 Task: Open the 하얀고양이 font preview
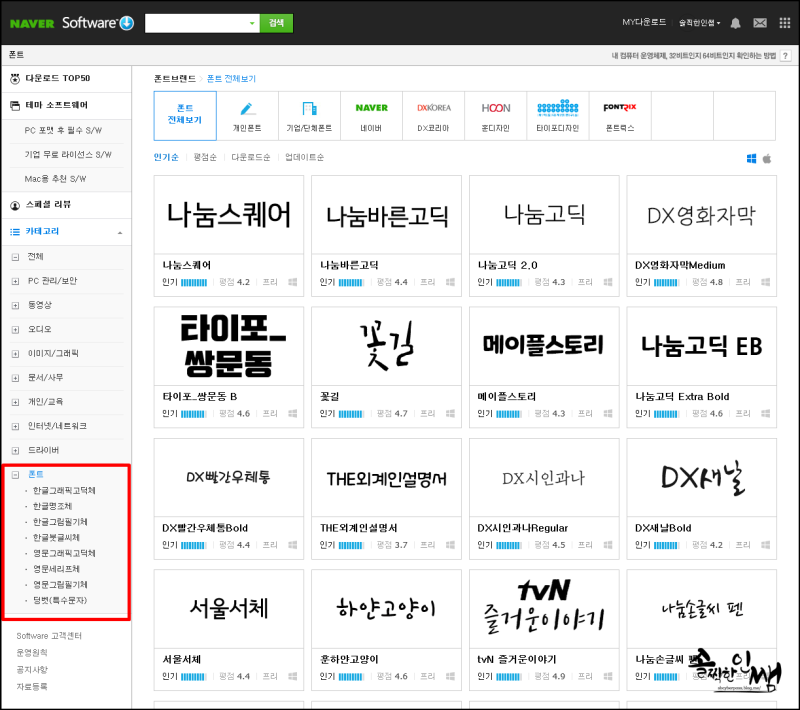point(386,608)
